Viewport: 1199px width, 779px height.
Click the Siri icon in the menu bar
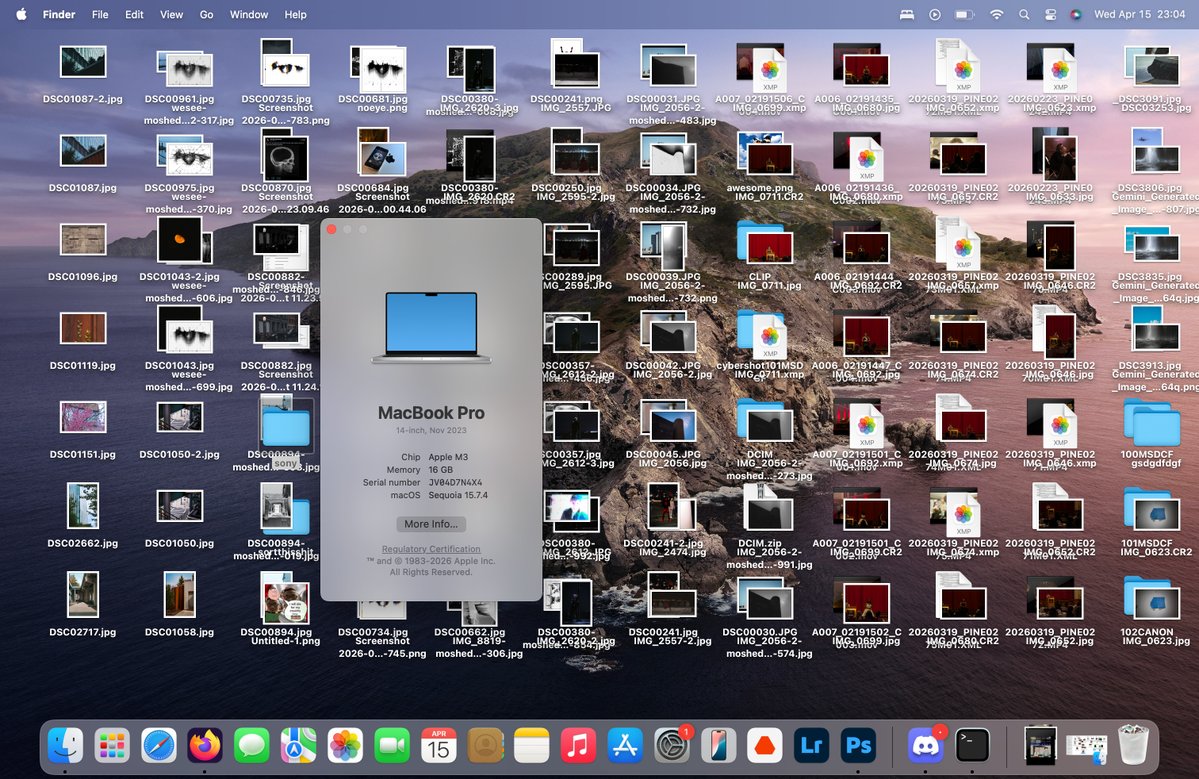click(1076, 15)
